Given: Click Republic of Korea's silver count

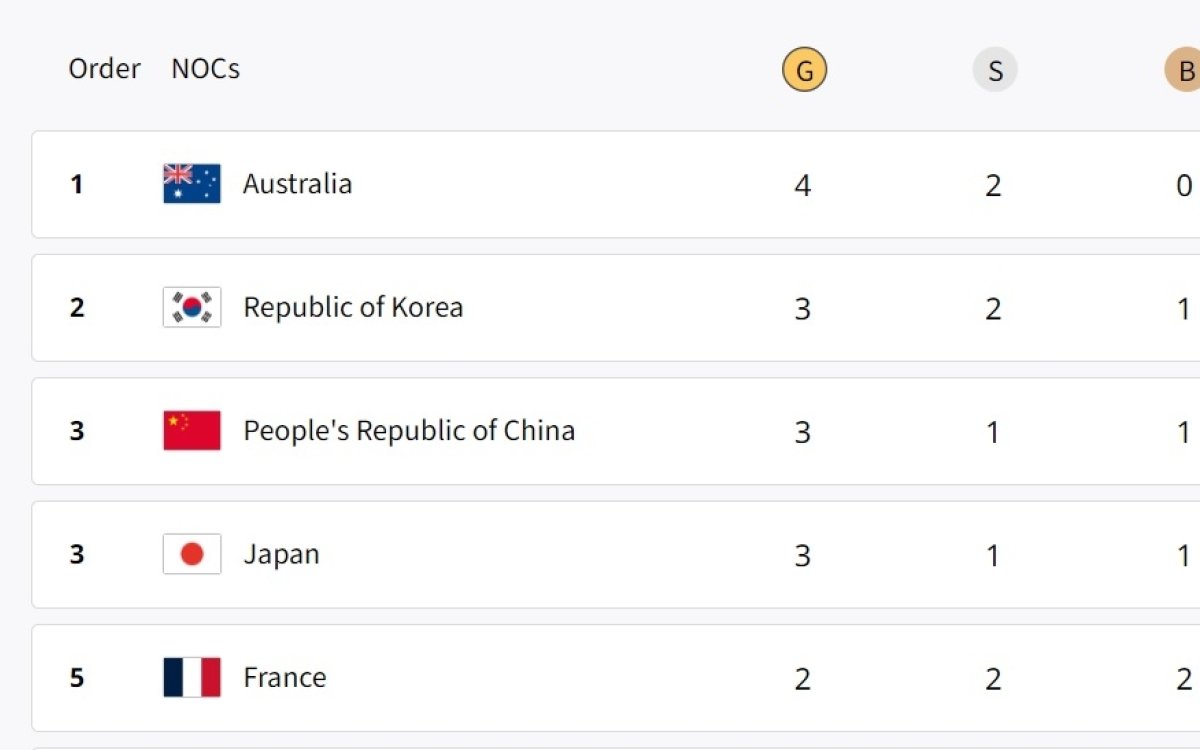Looking at the screenshot, I should tap(993, 309).
